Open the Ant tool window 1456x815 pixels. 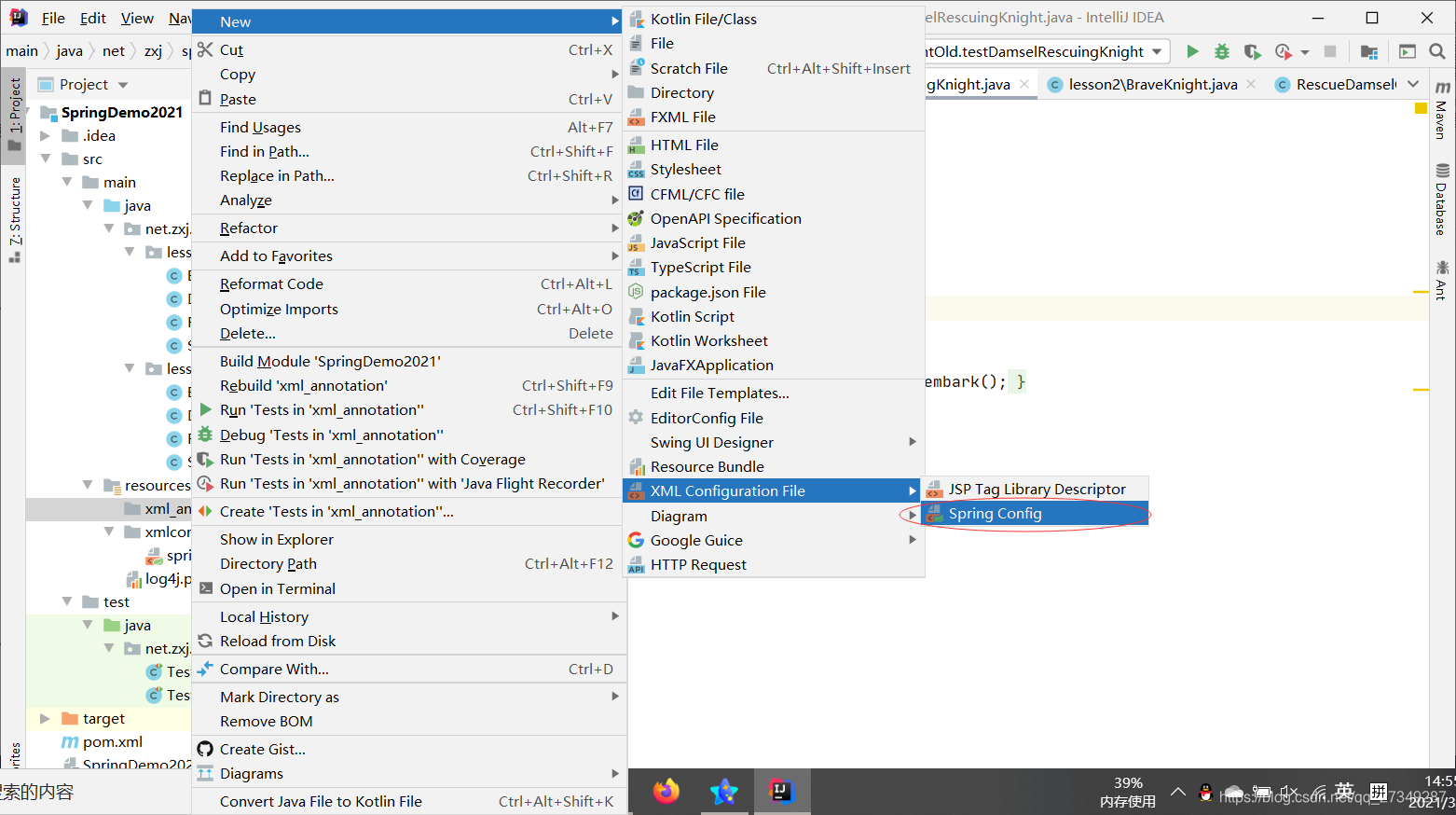[x=1441, y=281]
